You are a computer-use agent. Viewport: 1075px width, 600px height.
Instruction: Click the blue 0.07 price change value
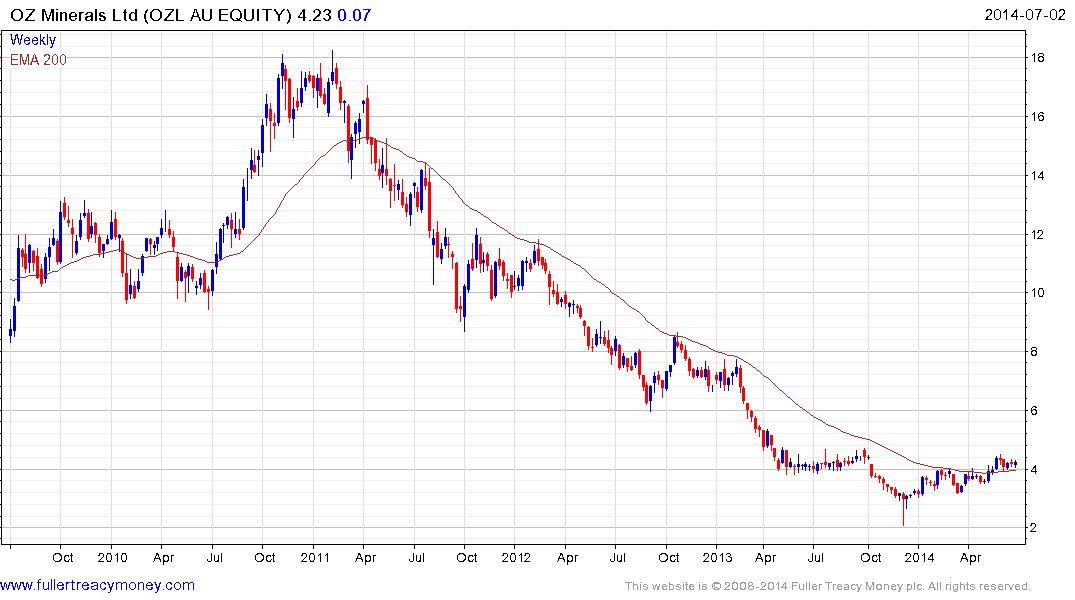pos(354,15)
